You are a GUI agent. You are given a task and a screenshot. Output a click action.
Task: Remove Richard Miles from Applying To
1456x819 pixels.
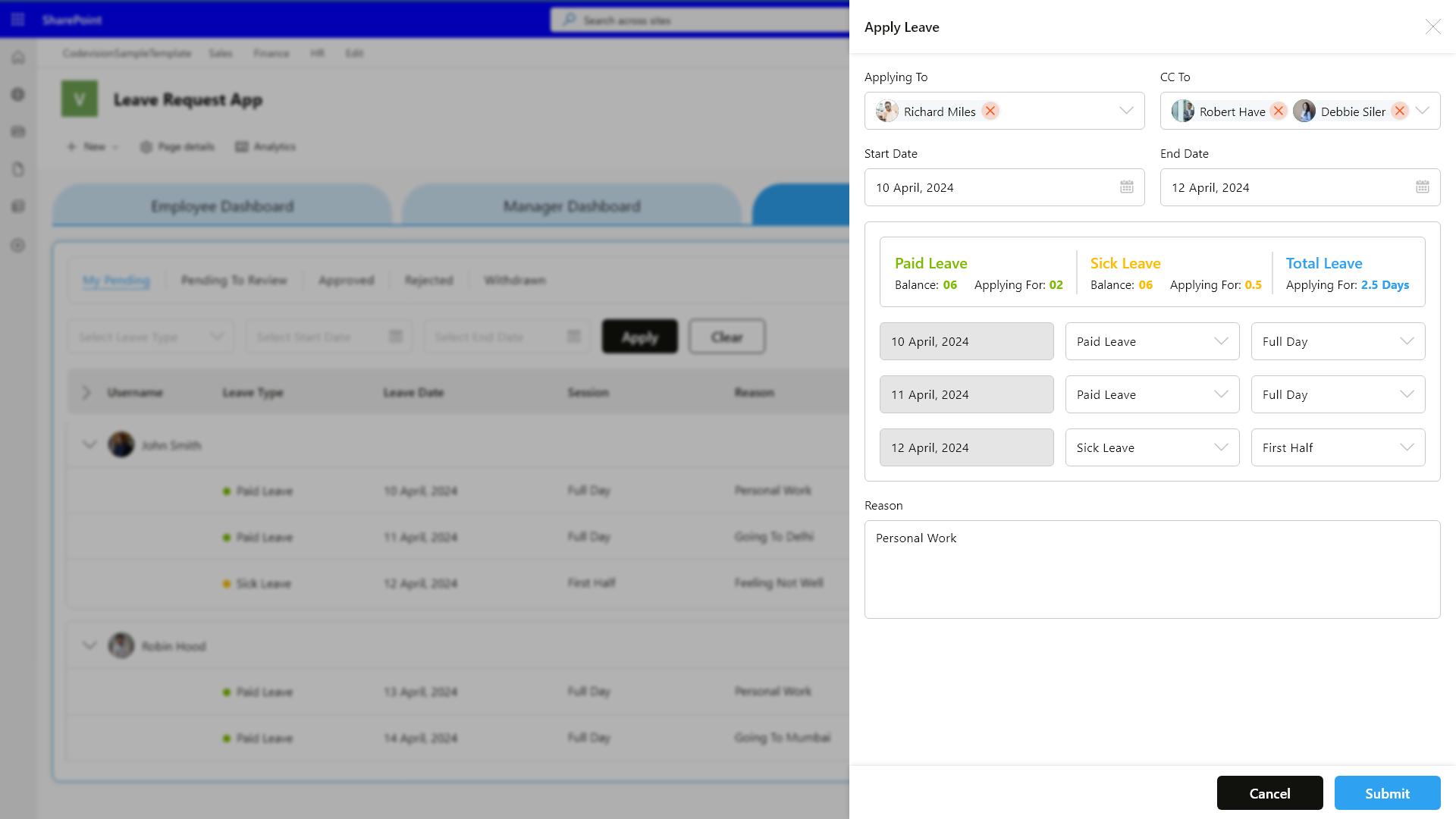pyautogui.click(x=990, y=111)
